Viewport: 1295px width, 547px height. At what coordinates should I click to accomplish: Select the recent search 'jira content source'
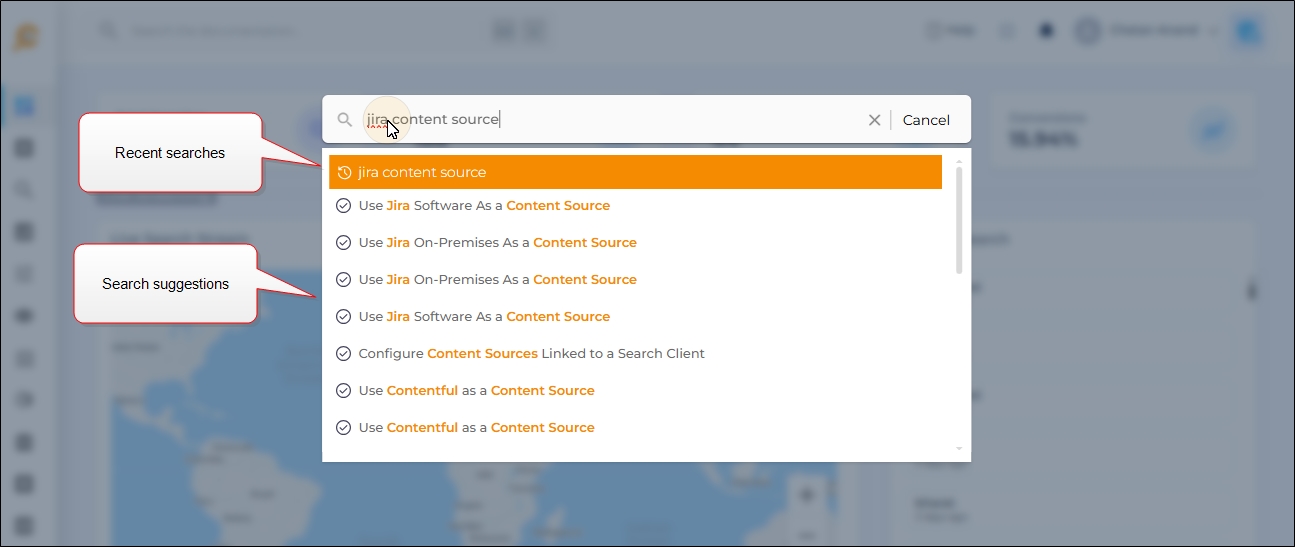[x=635, y=172]
